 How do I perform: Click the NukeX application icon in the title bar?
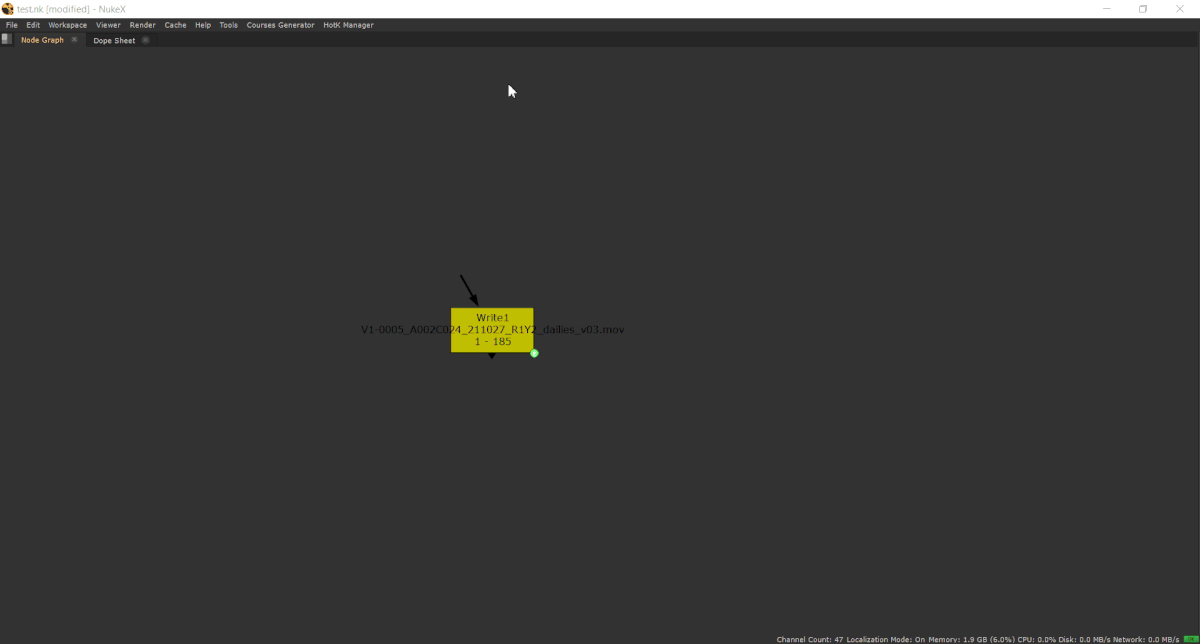pyautogui.click(x=8, y=8)
